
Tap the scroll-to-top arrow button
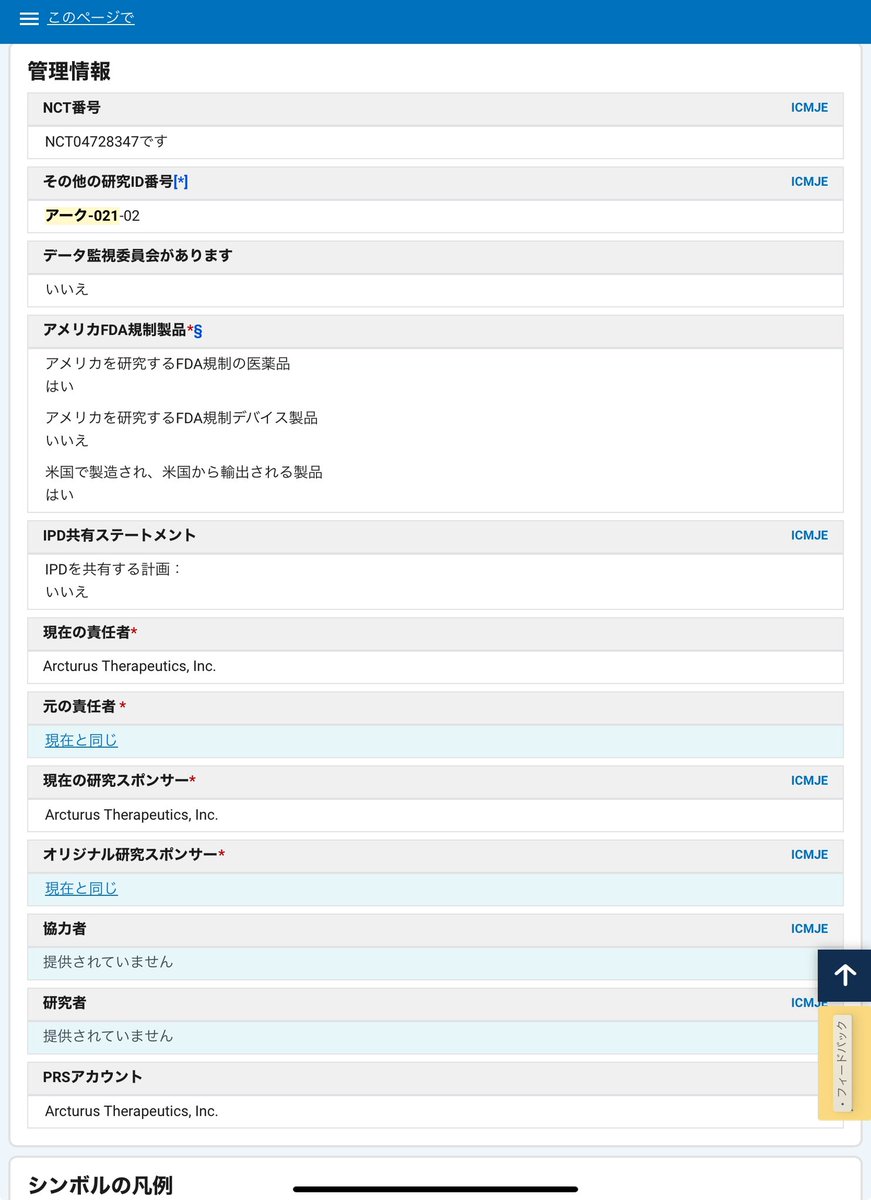pos(845,975)
